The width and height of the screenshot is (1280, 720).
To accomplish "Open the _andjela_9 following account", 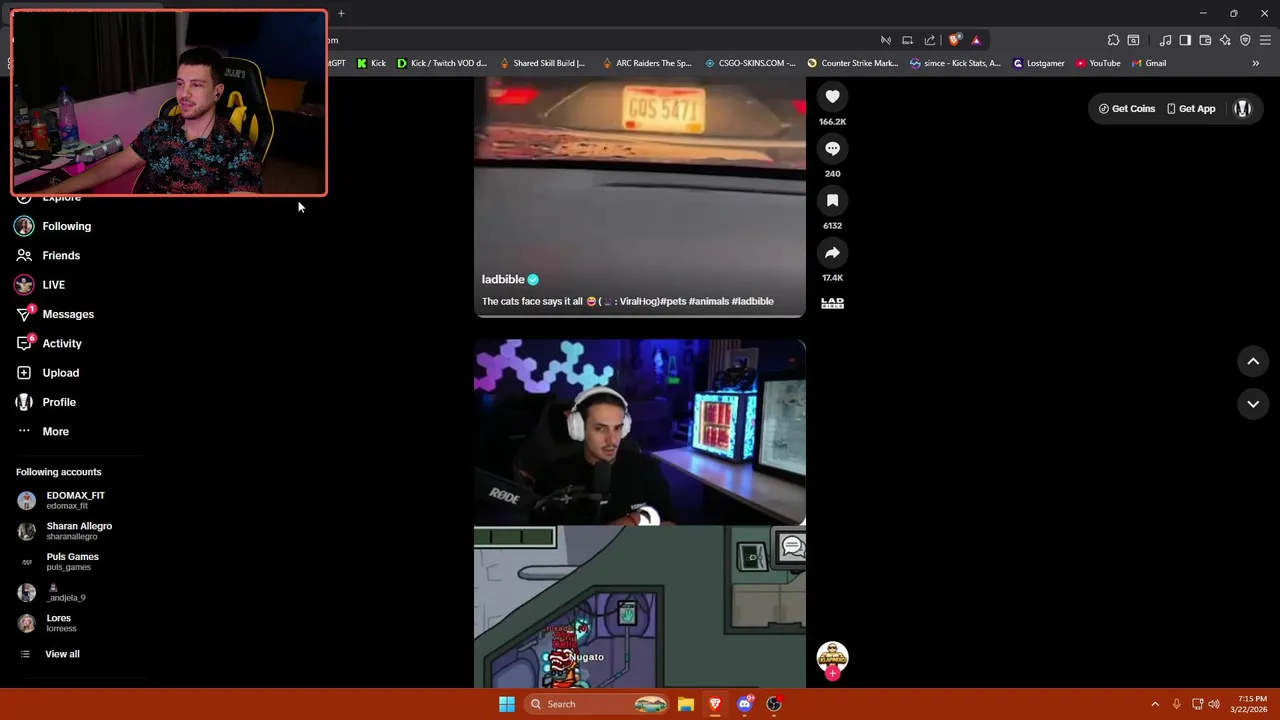I will (x=65, y=593).
